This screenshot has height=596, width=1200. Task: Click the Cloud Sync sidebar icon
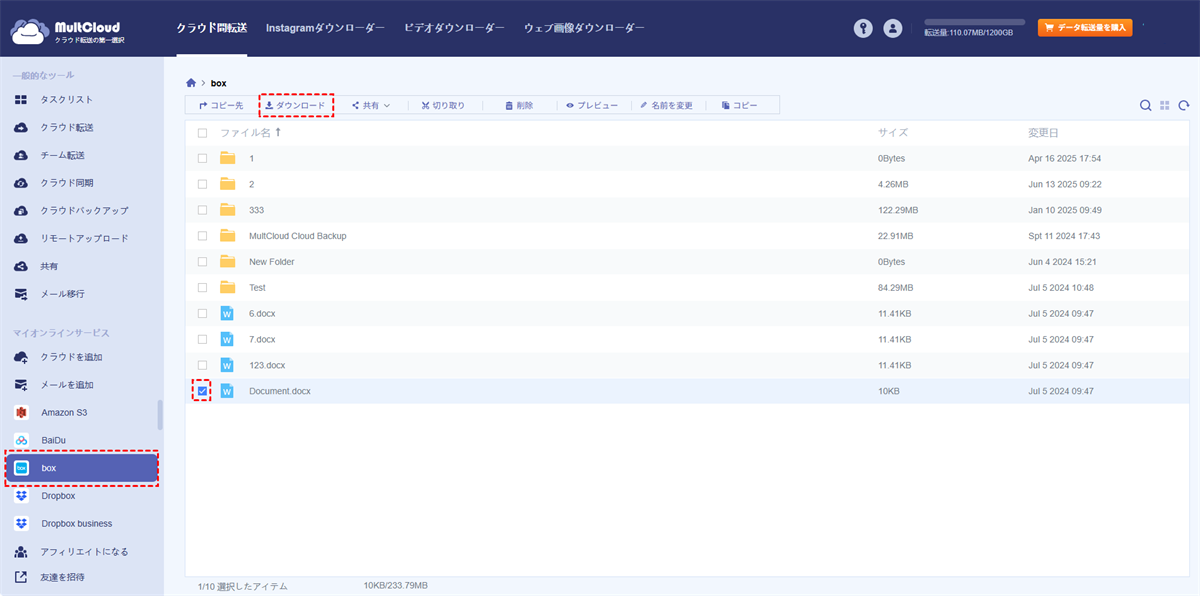click(x=21, y=183)
